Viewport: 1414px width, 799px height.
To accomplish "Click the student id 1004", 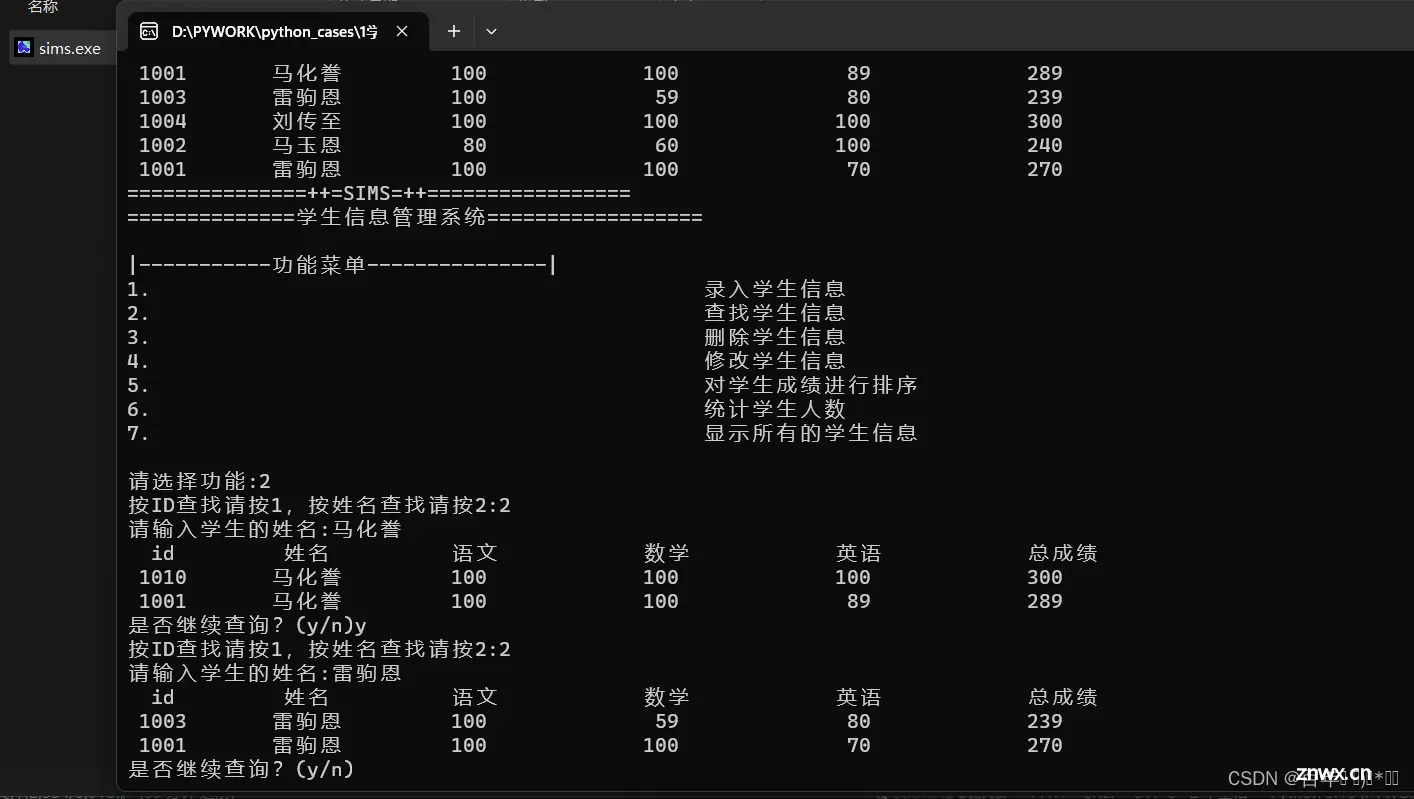I will click(x=163, y=121).
